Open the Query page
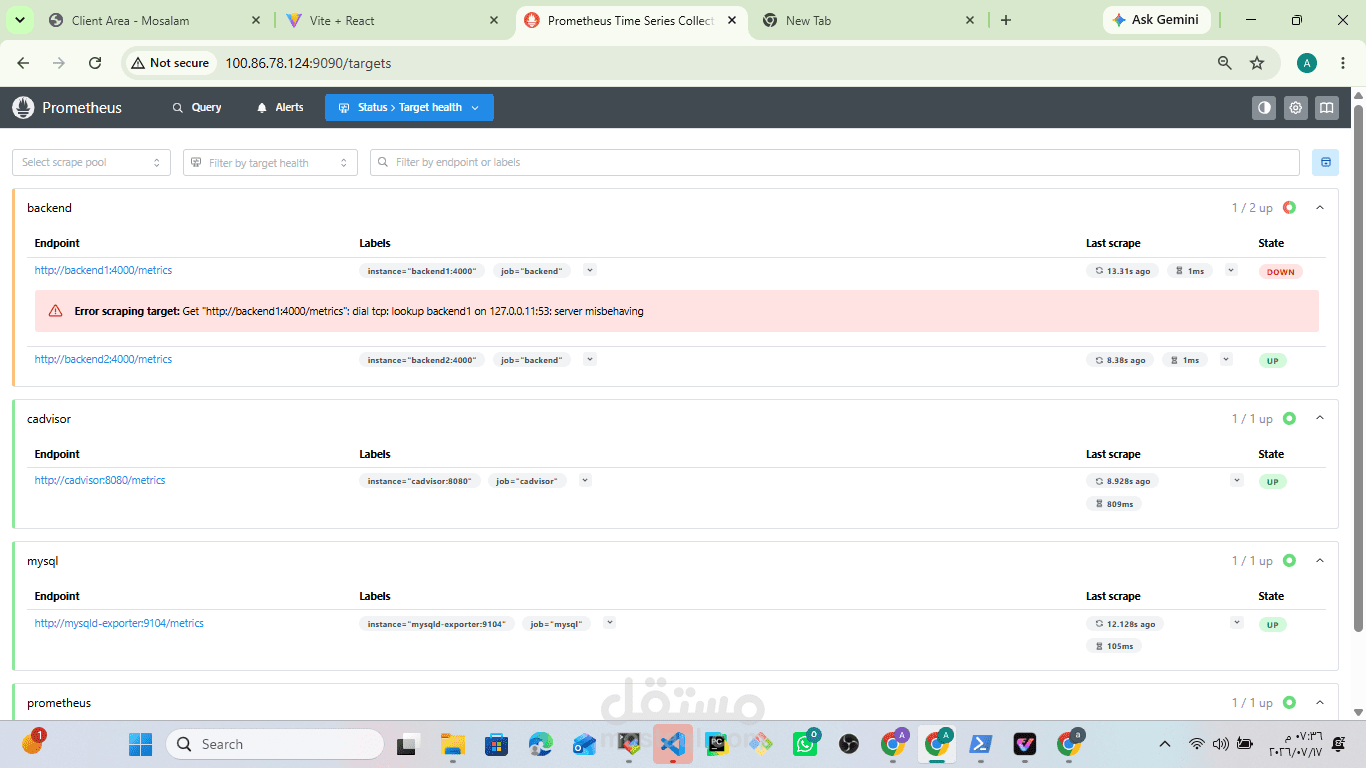The width and height of the screenshot is (1366, 768). pos(197,108)
